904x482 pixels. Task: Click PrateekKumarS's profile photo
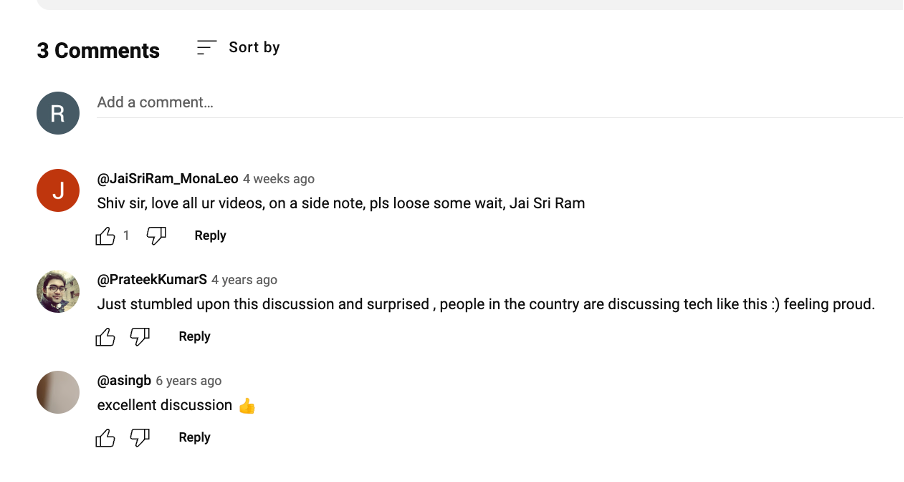tap(58, 291)
